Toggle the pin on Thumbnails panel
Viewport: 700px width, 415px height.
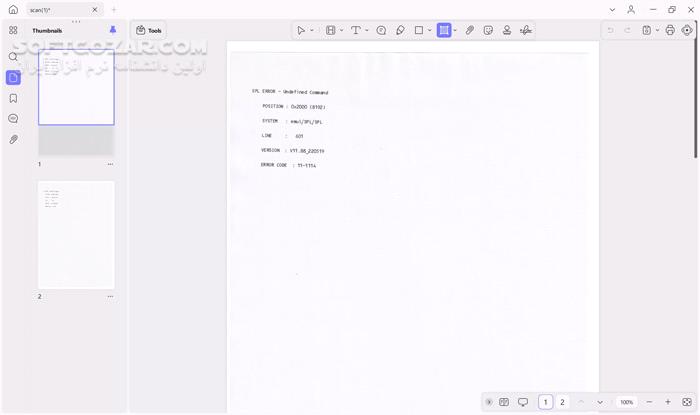(112, 30)
